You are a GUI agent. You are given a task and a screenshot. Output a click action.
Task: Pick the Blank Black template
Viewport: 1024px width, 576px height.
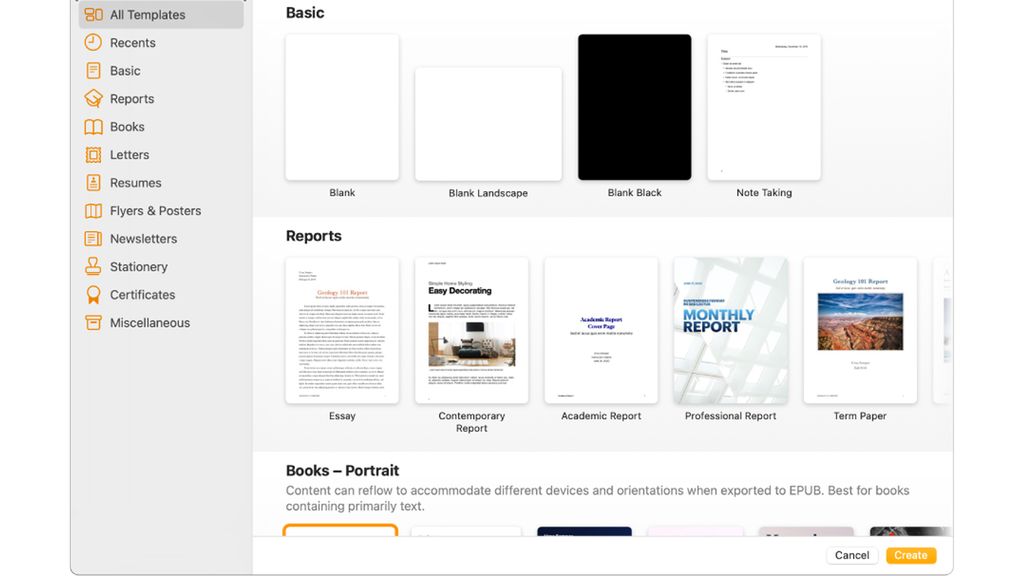pos(633,107)
